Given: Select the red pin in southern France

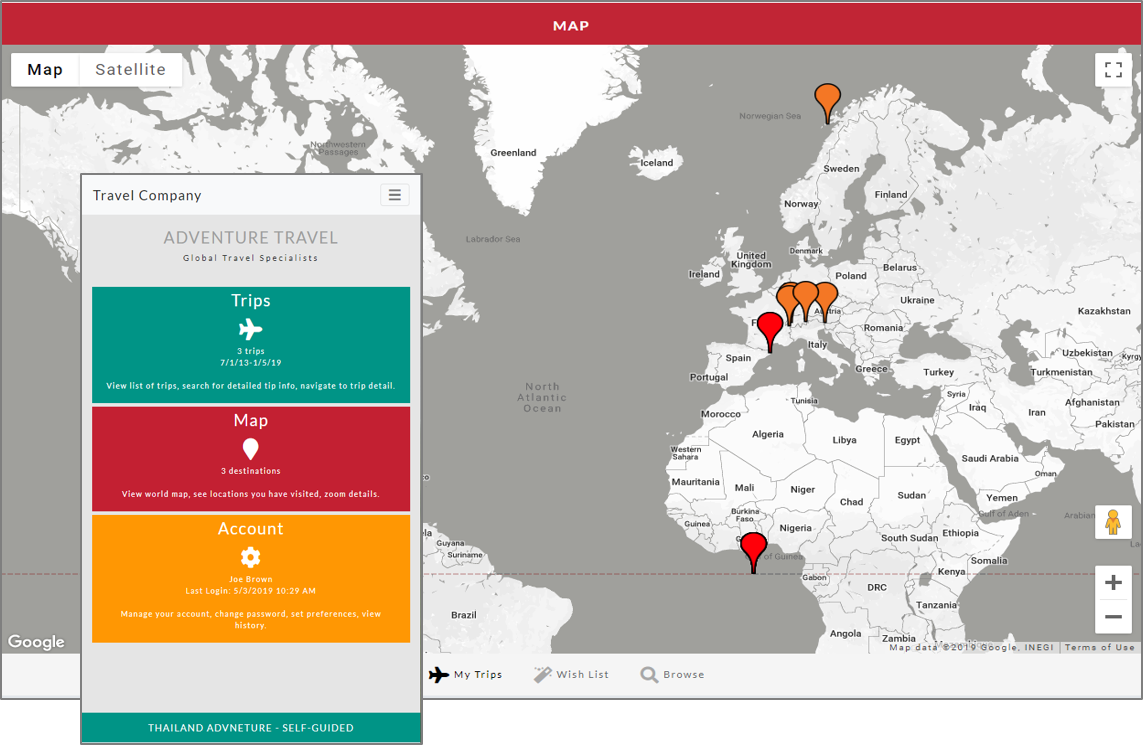Looking at the screenshot, I should pos(769,328).
